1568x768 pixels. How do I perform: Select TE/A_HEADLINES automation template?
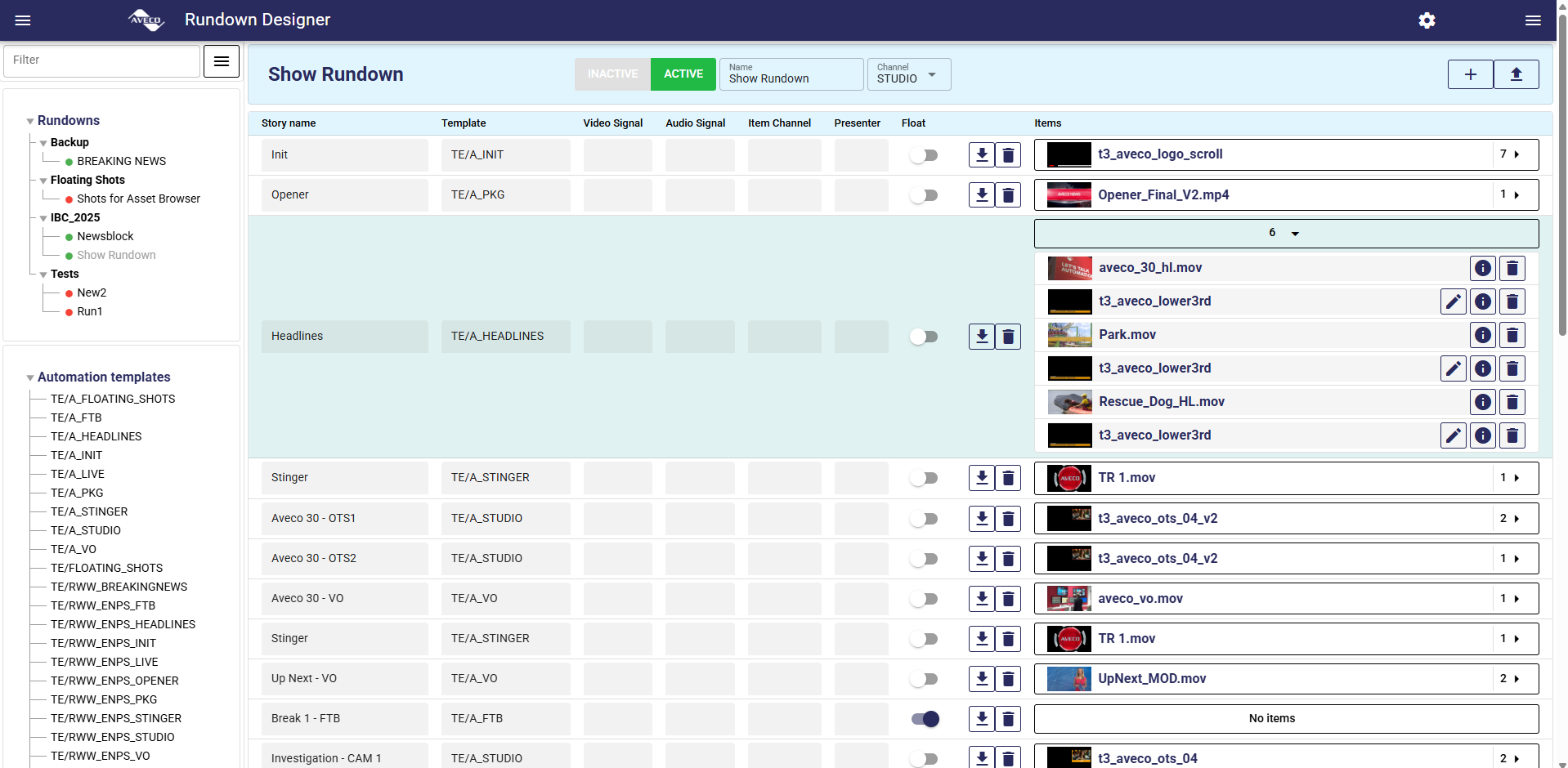click(96, 436)
